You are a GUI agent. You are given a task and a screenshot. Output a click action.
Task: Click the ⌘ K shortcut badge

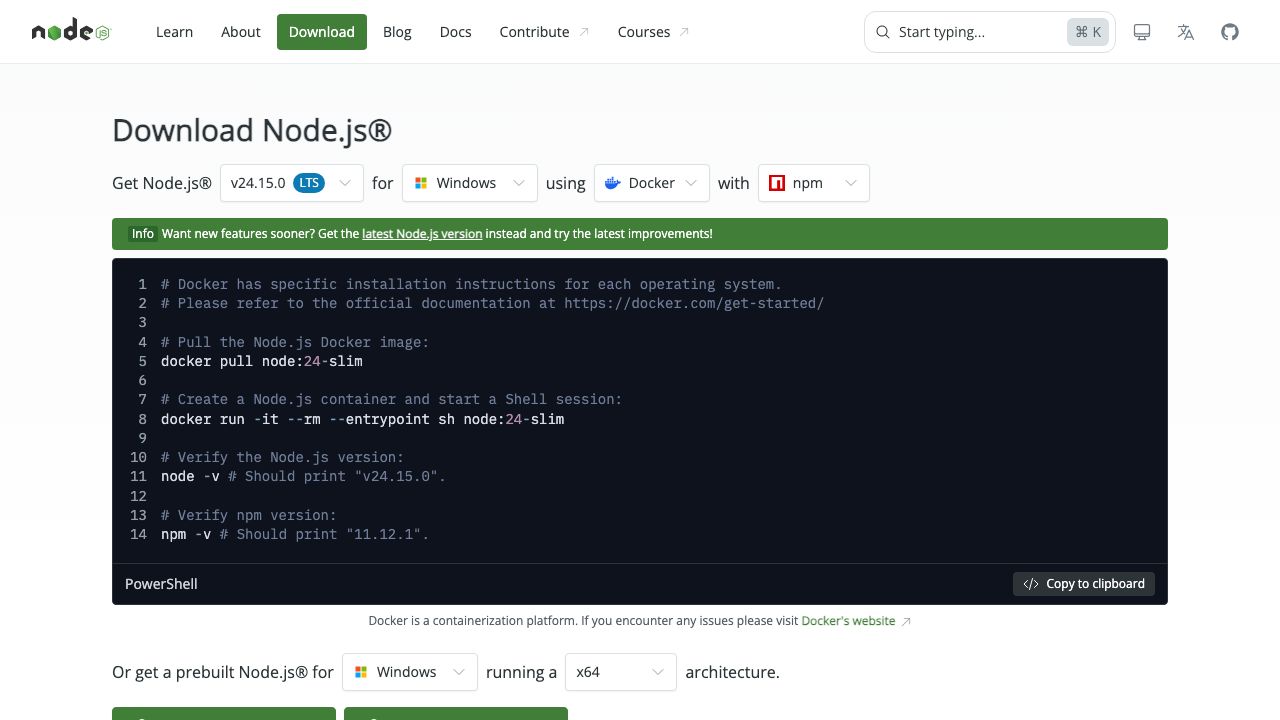point(1088,32)
